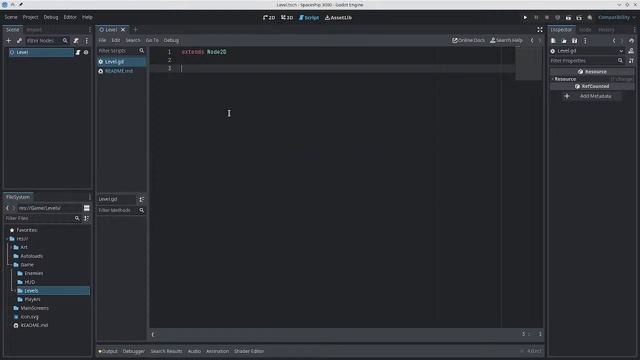This screenshot has width=640, height=360.
Task: Go to previous edited script arrow
Action: tap(532, 40)
